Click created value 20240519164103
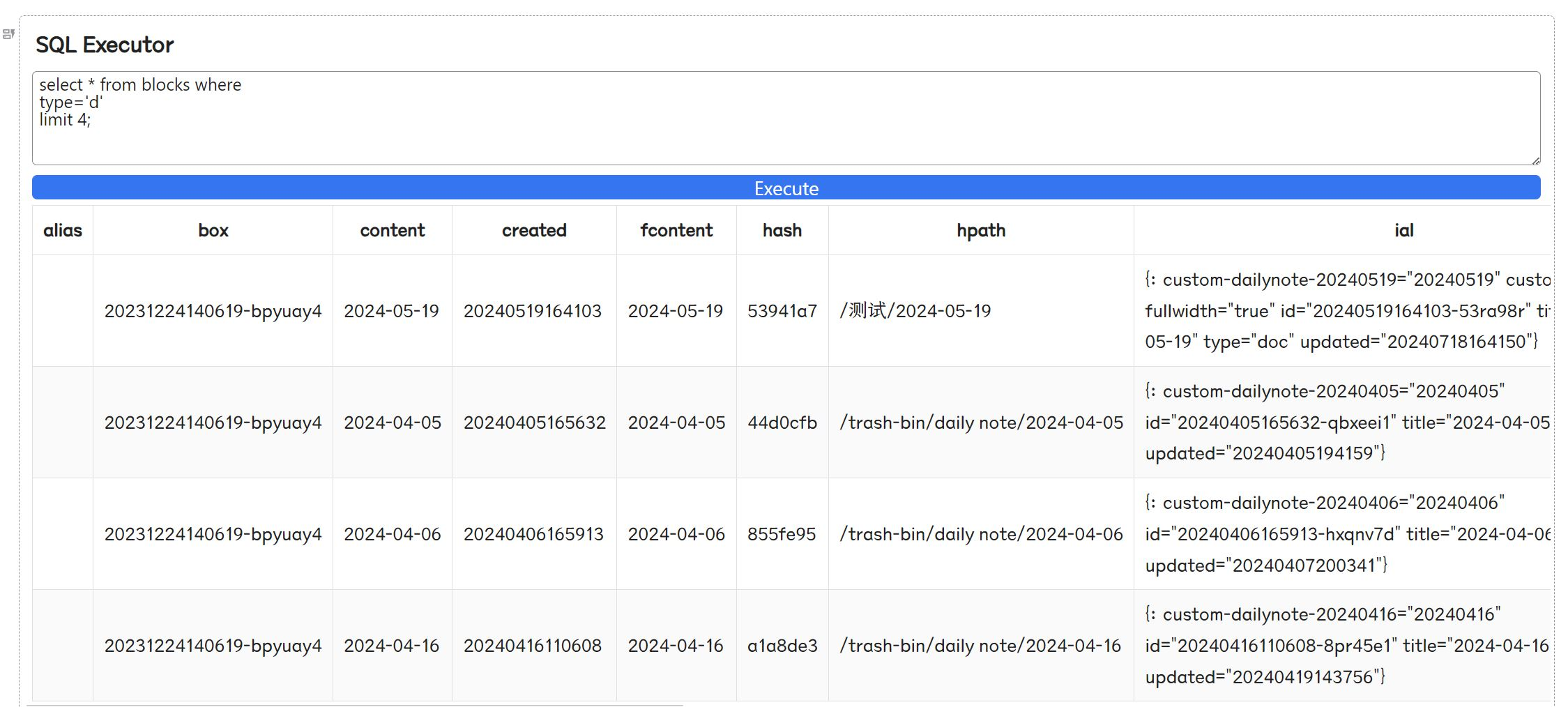1568x707 pixels. coord(533,311)
